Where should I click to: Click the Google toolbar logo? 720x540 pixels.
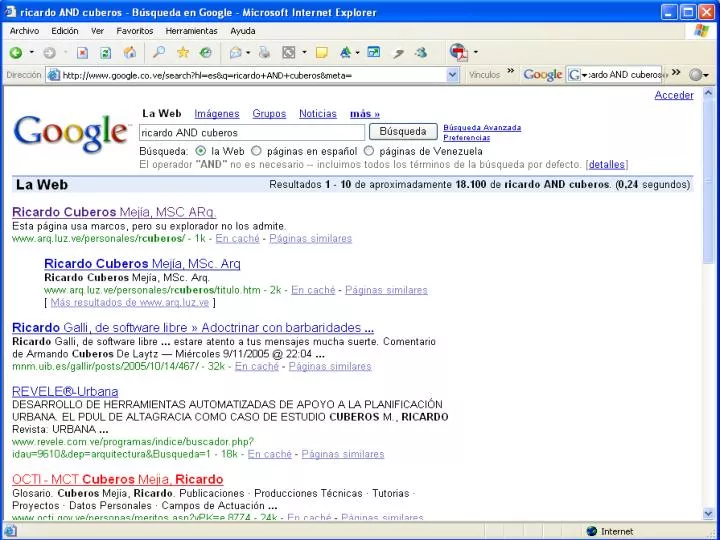pos(543,74)
